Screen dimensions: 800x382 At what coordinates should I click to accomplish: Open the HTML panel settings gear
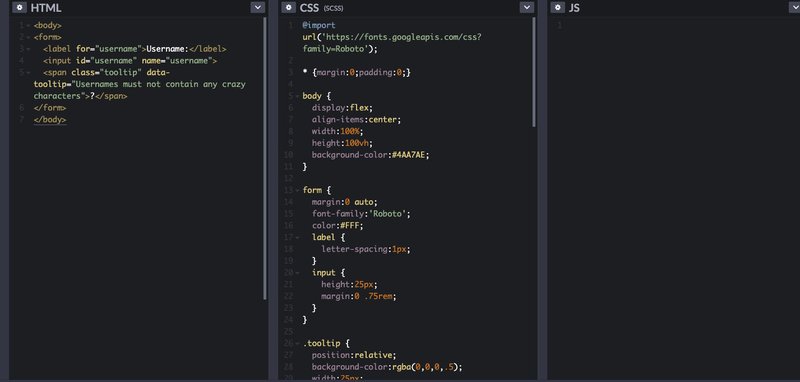(19, 7)
